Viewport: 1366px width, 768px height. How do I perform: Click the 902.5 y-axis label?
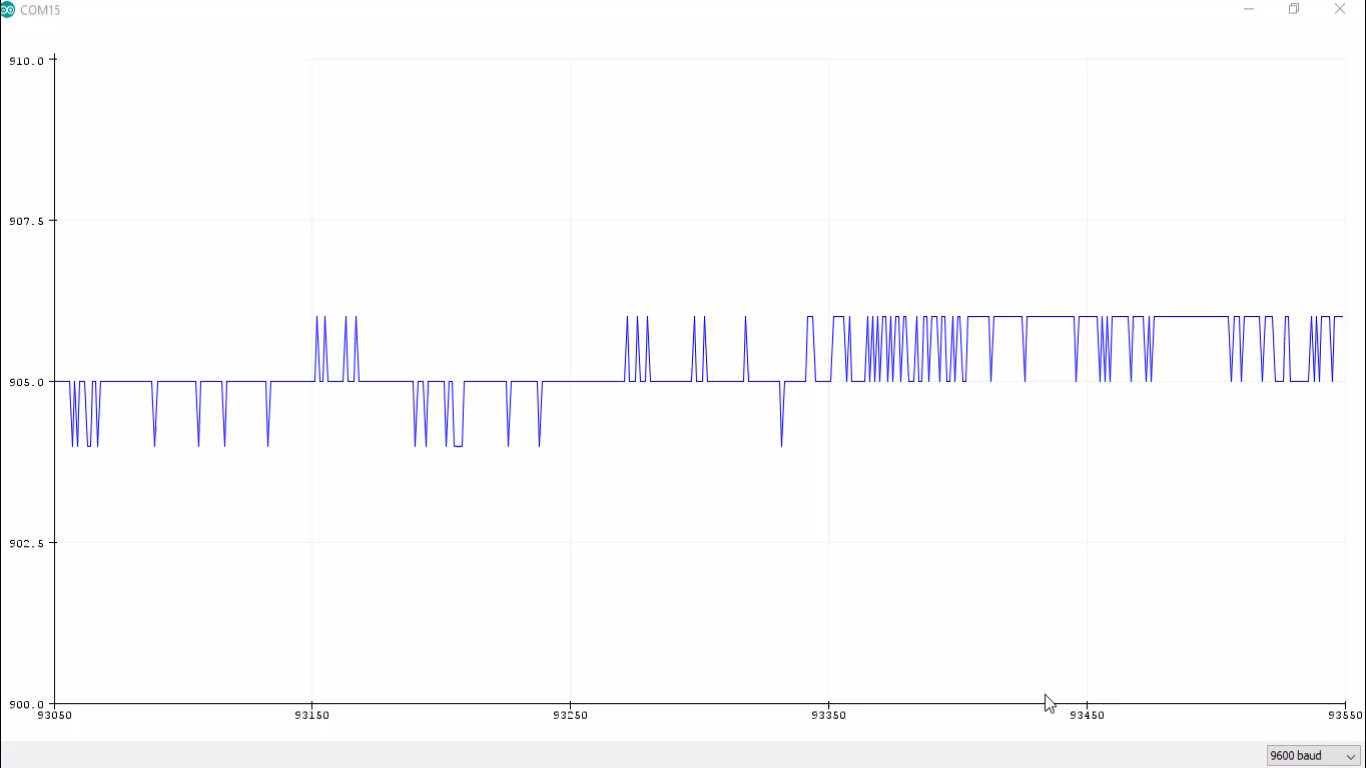coord(26,543)
